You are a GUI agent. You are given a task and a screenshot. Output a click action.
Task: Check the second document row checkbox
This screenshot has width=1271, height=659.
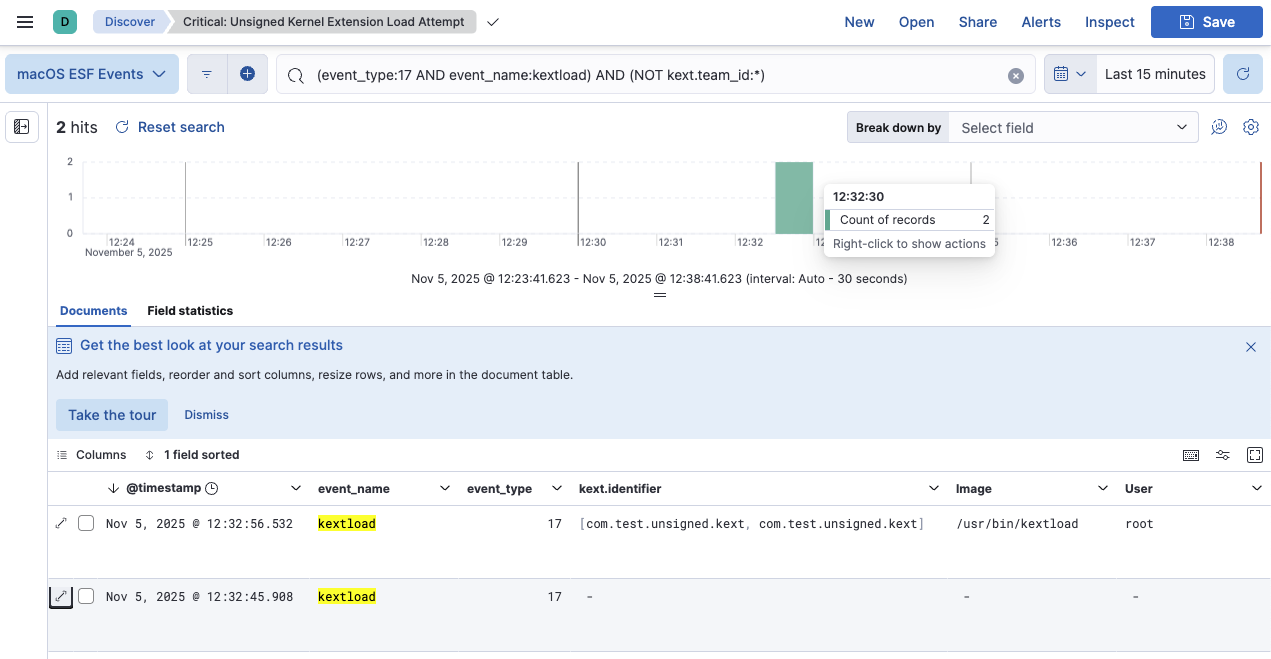(85, 595)
